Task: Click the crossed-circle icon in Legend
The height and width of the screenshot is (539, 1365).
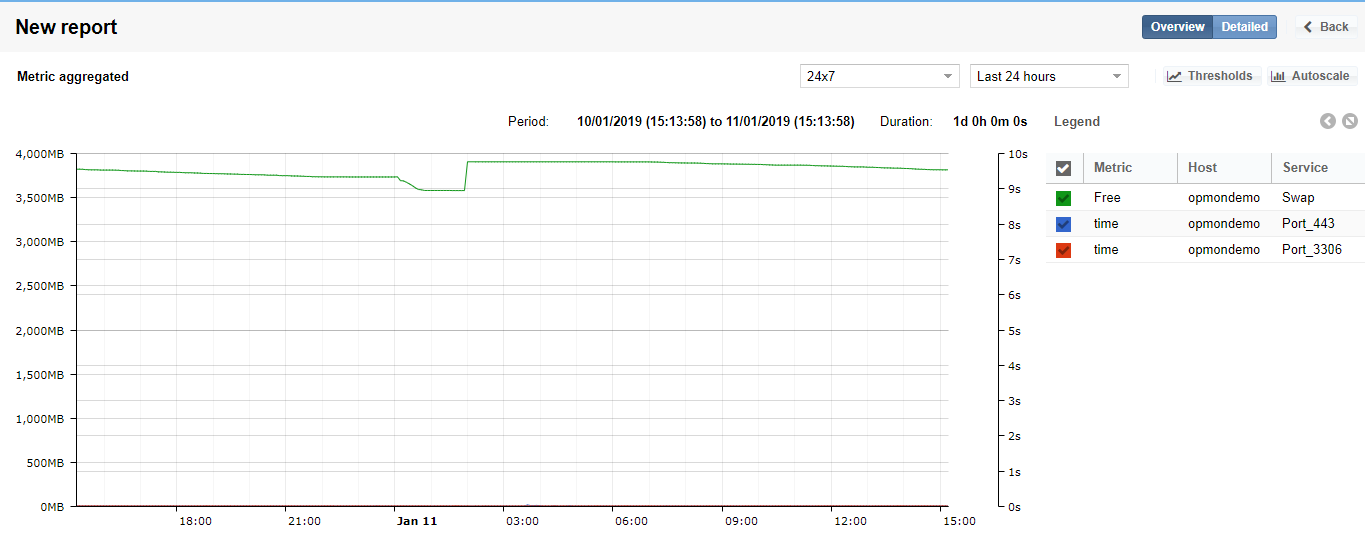Action: coord(1350,121)
